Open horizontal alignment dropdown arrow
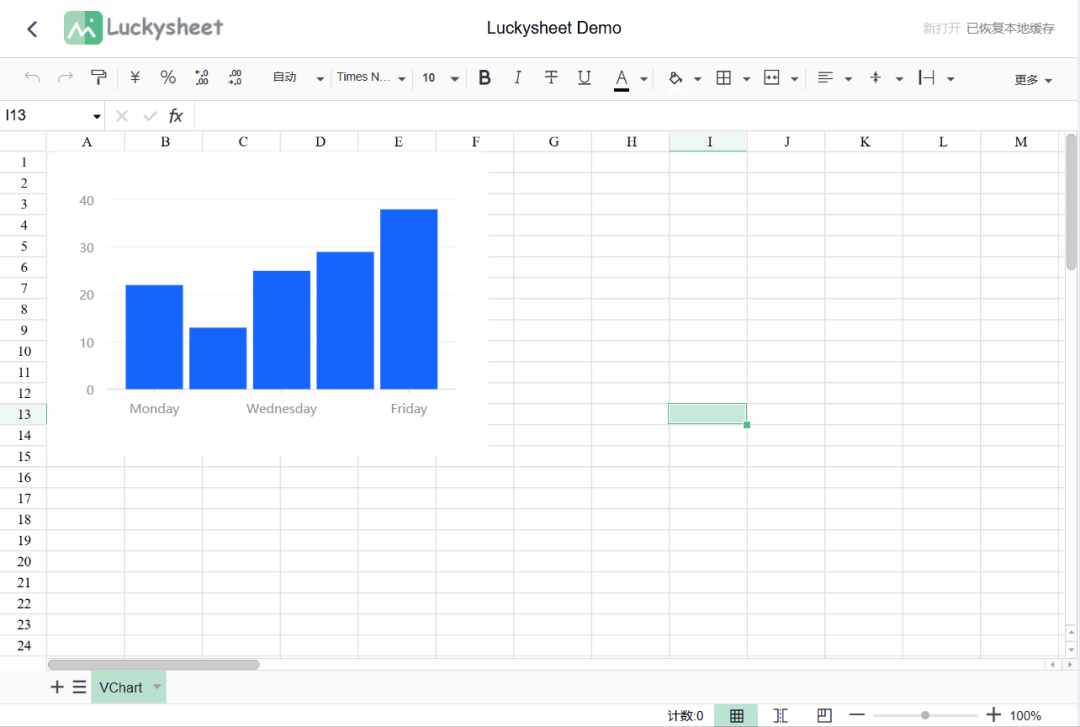Image resolution: width=1080 pixels, height=727 pixels. point(848,79)
